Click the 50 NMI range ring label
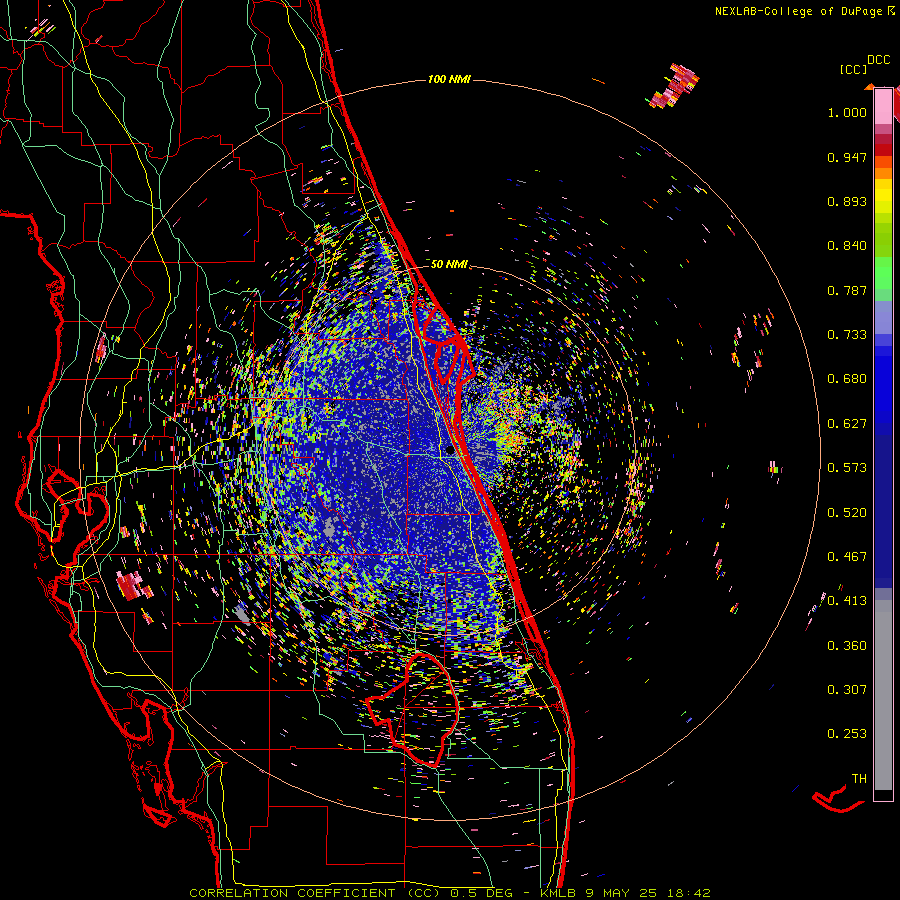The width and height of the screenshot is (900, 900). point(449,264)
